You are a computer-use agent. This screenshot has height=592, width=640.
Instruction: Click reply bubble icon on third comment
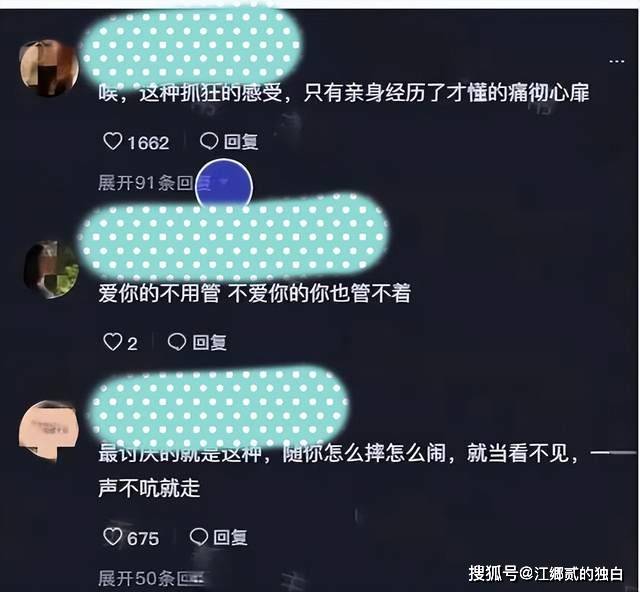click(x=199, y=536)
